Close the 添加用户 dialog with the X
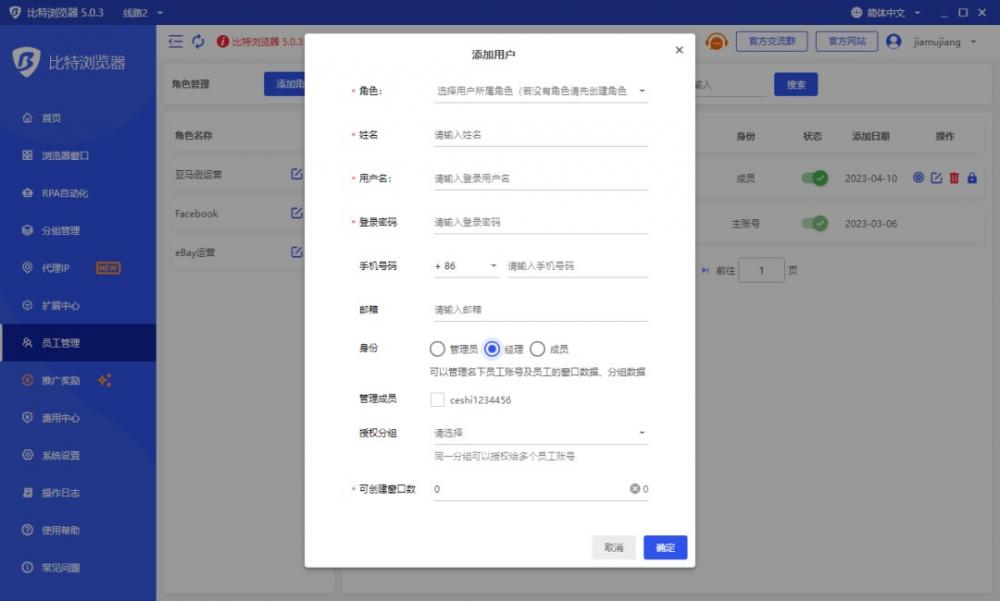The image size is (1000, 601). (679, 50)
